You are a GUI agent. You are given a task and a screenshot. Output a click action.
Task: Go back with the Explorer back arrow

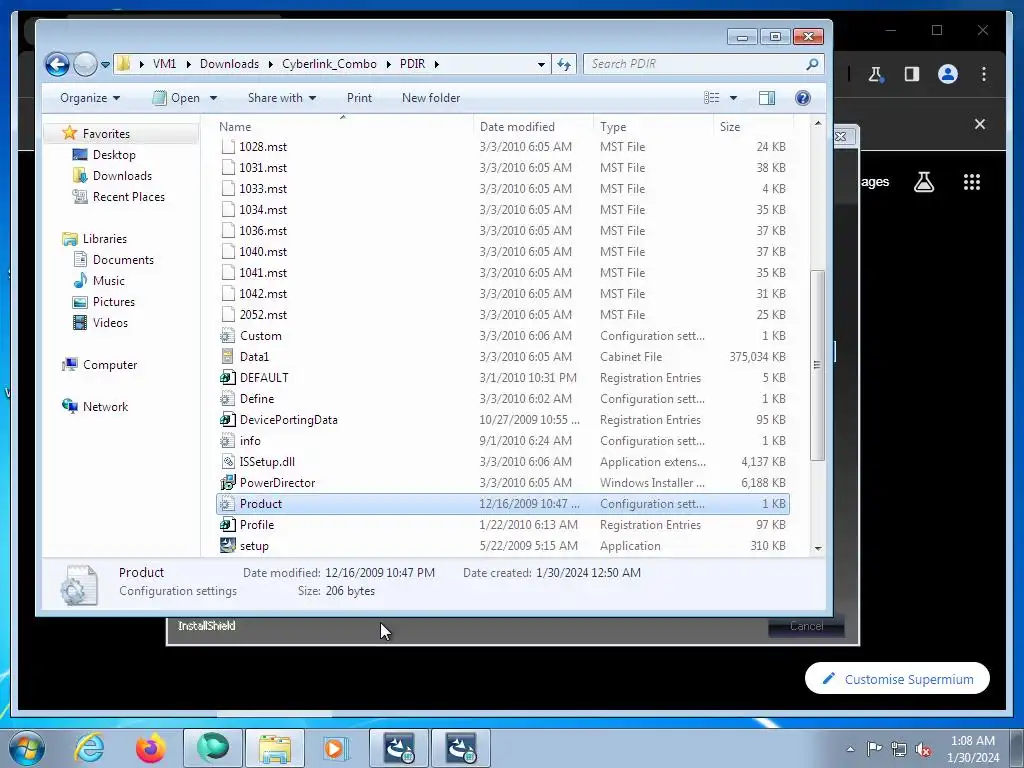57,64
